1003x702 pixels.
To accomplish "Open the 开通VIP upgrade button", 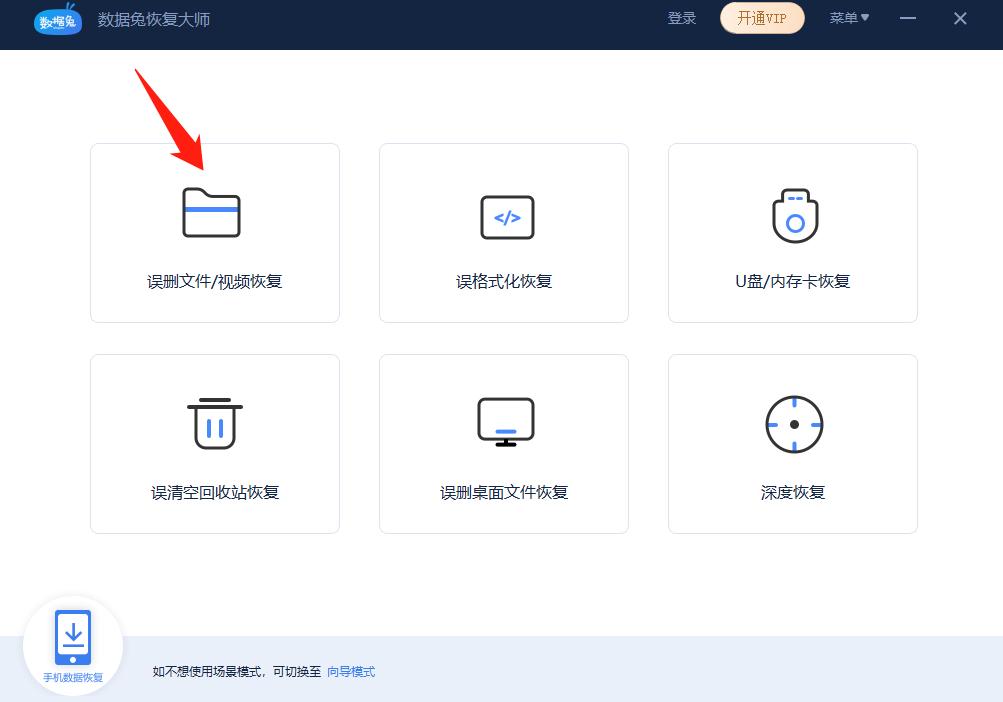I will click(762, 18).
